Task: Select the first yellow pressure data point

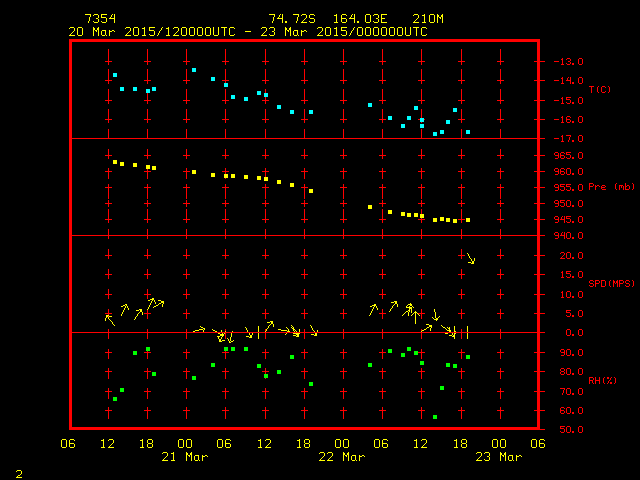Action: pos(115,161)
